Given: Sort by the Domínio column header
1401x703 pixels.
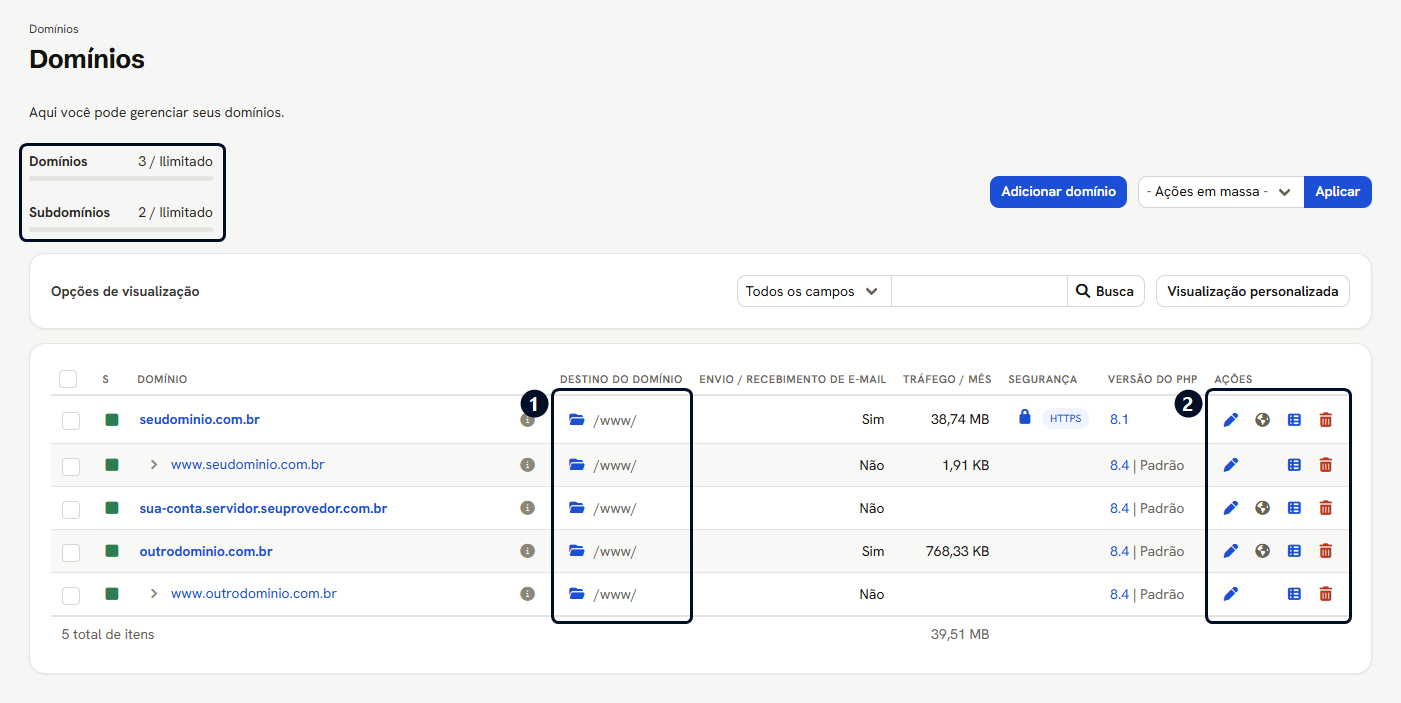Looking at the screenshot, I should 162,380.
